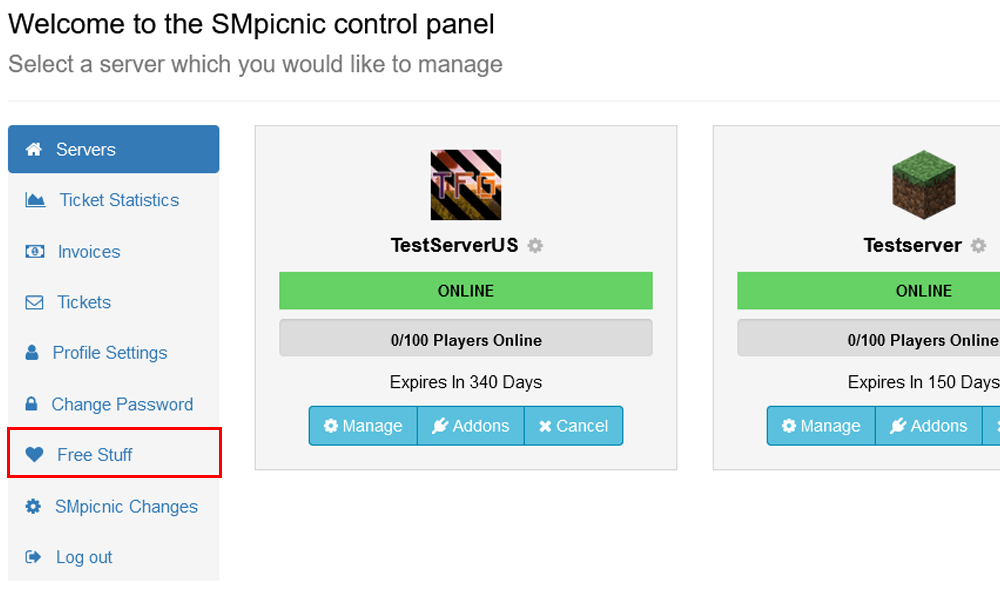
Task: Click the TFG server thumbnail image
Action: pyautogui.click(x=466, y=185)
